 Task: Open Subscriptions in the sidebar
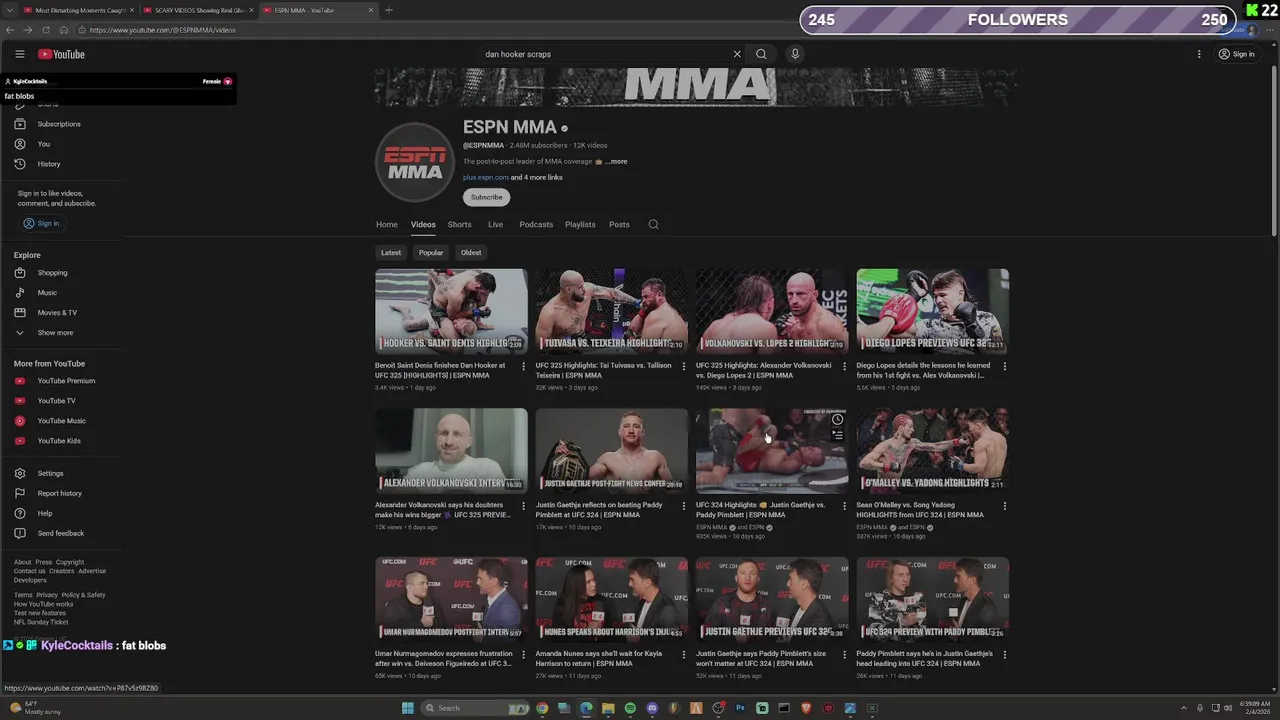59,124
